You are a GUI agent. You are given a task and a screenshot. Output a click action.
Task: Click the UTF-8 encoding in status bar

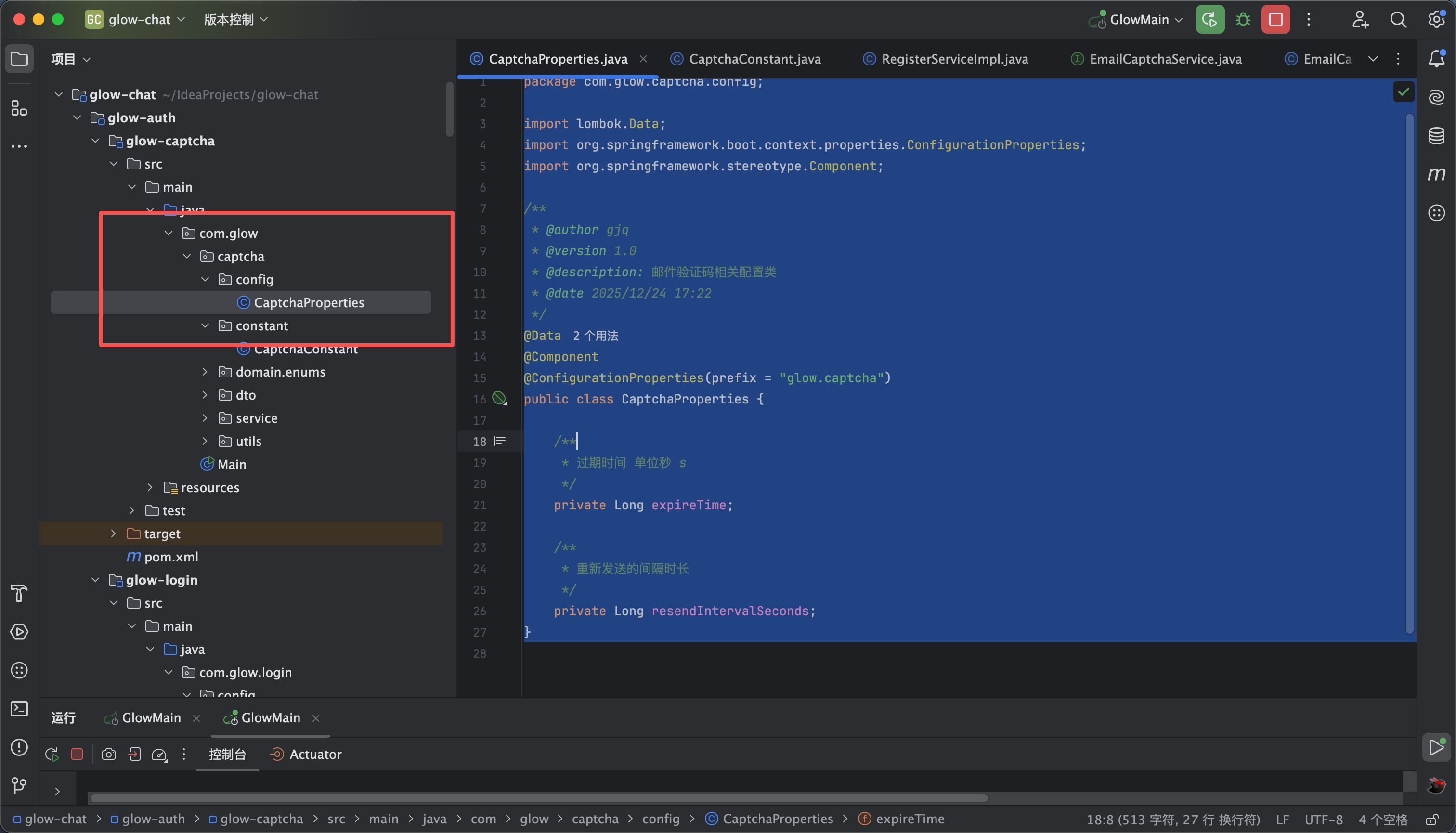click(x=1323, y=819)
